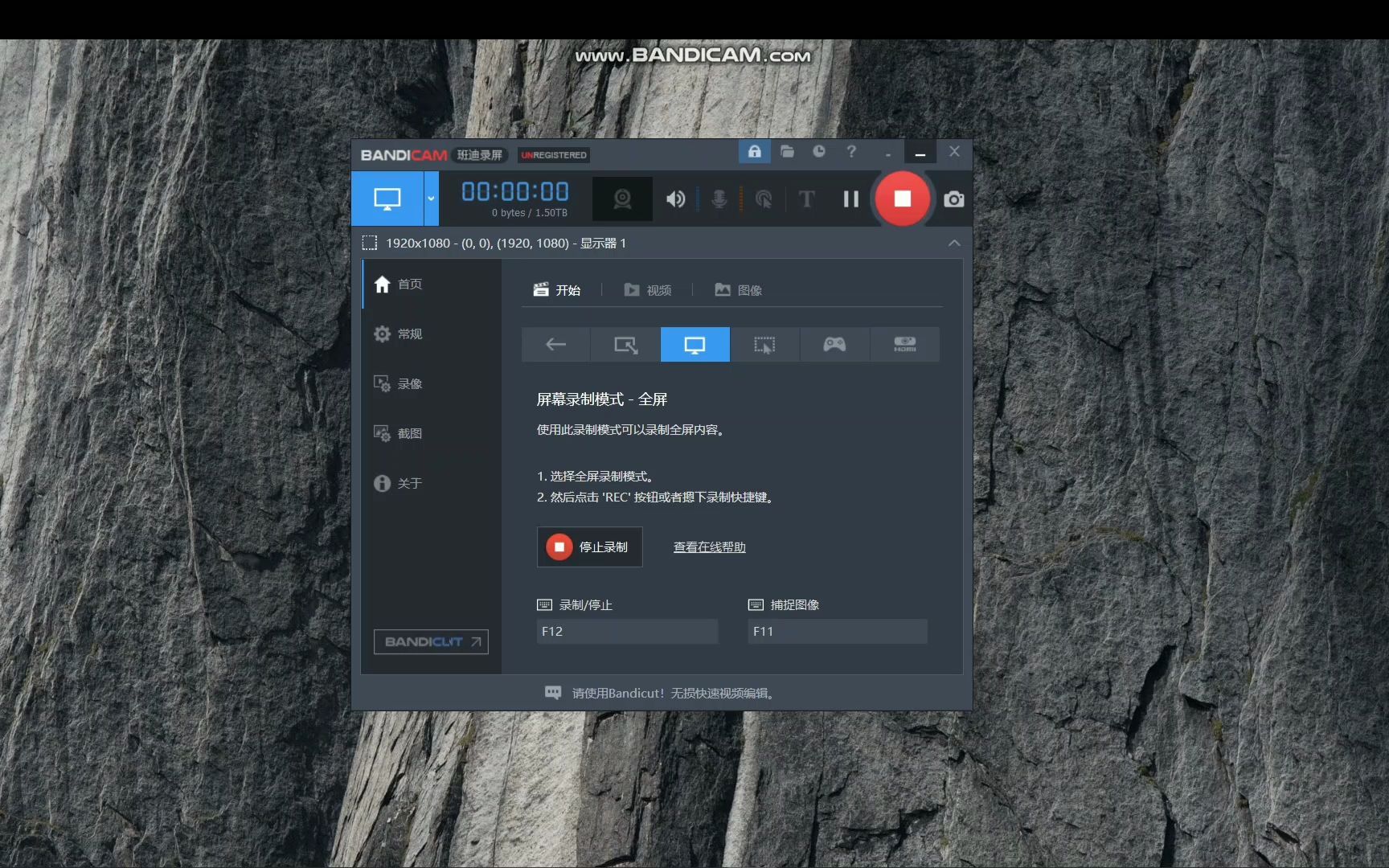The width and height of the screenshot is (1389, 868).
Task: Select game recording mode gamepad icon
Action: 834,345
